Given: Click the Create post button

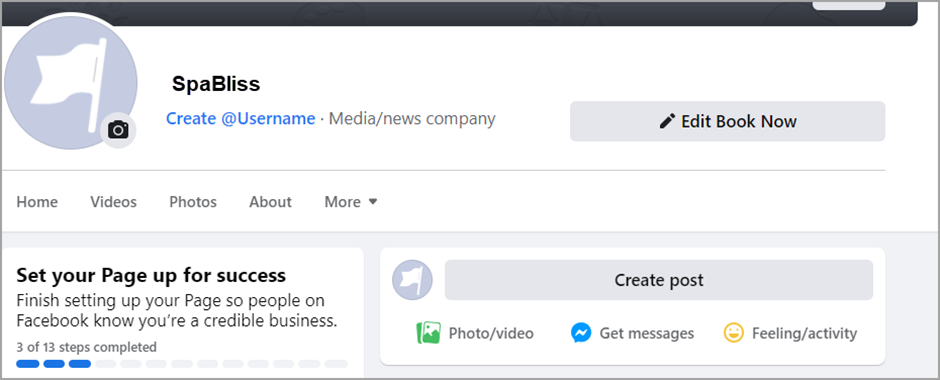Looking at the screenshot, I should click(658, 280).
